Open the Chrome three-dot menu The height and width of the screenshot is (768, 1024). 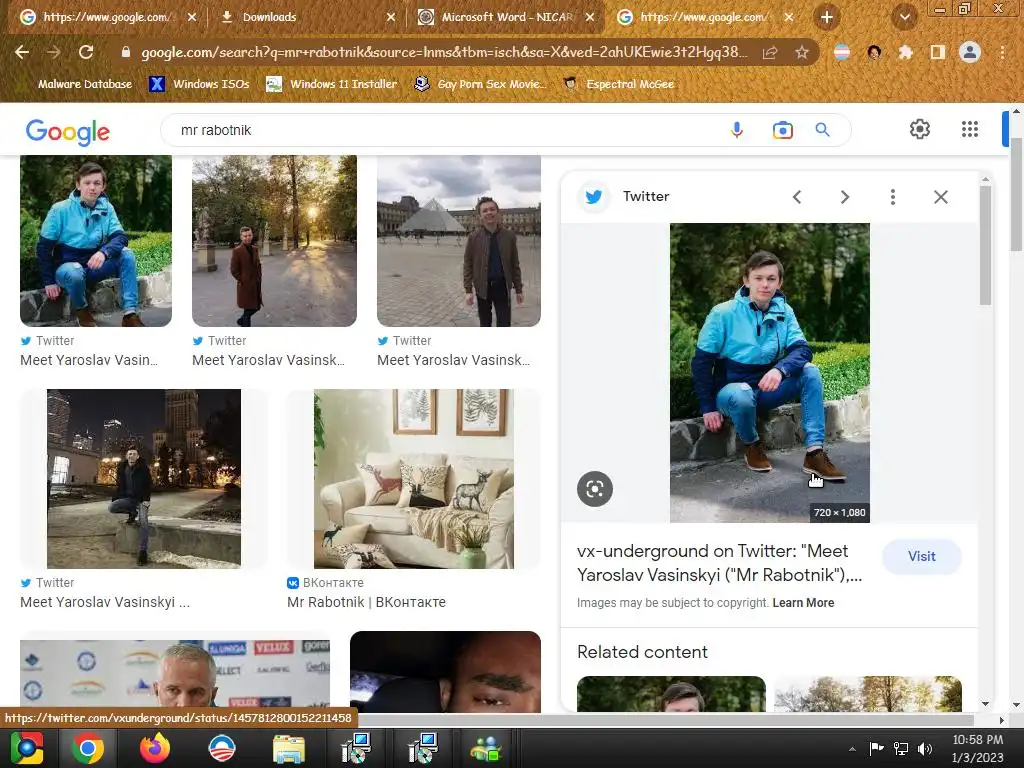tap(1002, 52)
